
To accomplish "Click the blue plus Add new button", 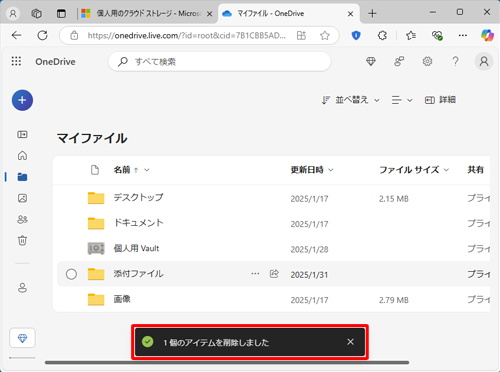I will (22, 100).
